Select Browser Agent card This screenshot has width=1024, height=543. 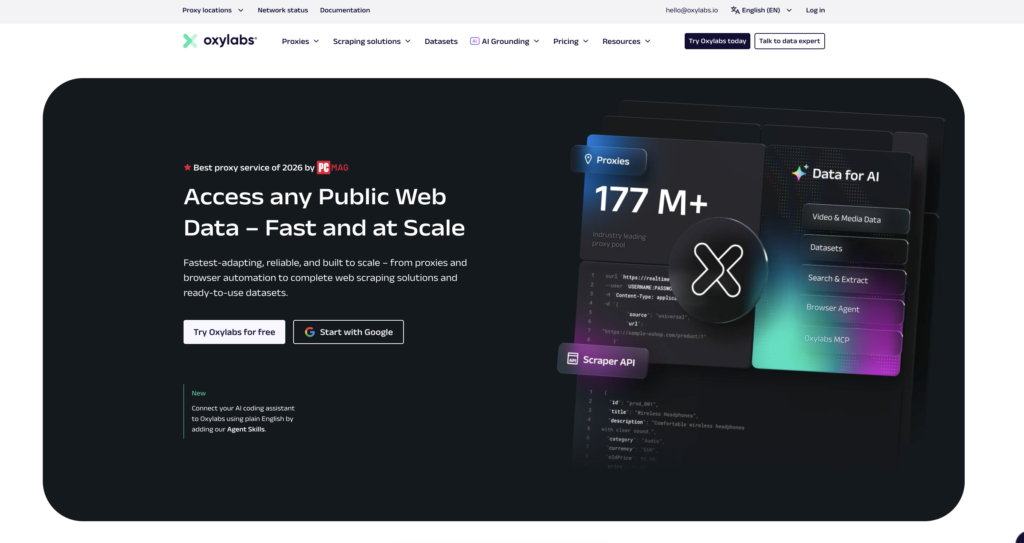tap(852, 310)
